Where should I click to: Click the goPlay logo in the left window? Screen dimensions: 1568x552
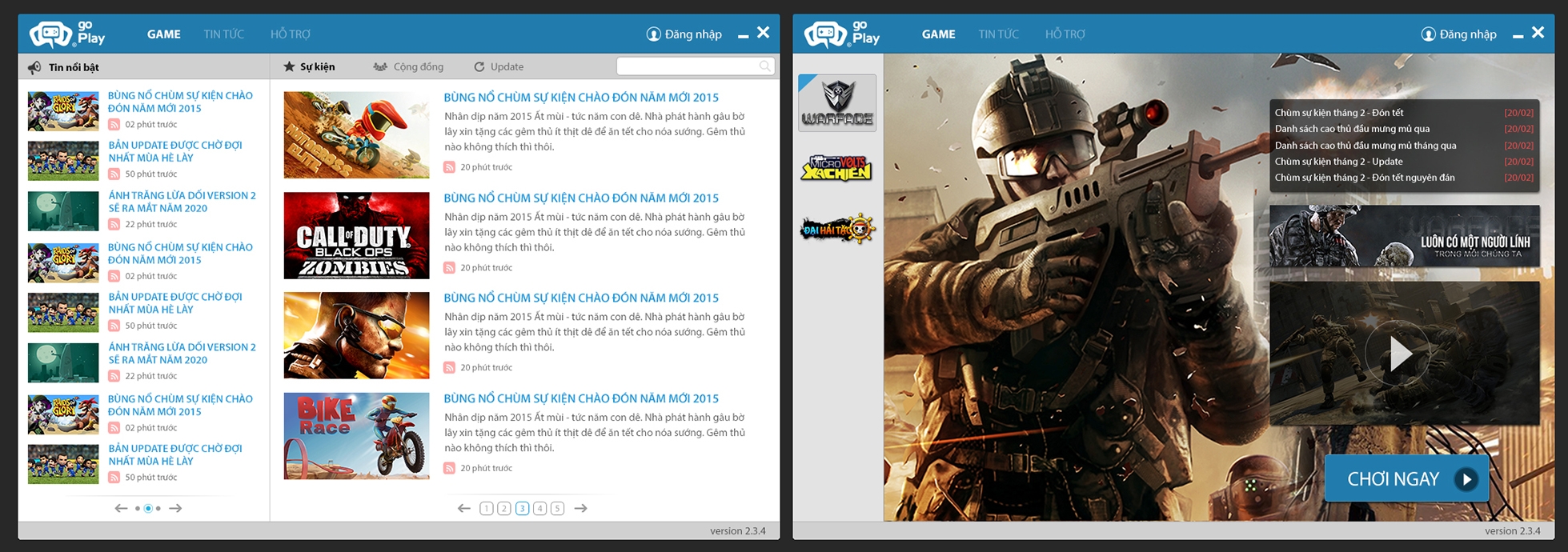tap(67, 34)
